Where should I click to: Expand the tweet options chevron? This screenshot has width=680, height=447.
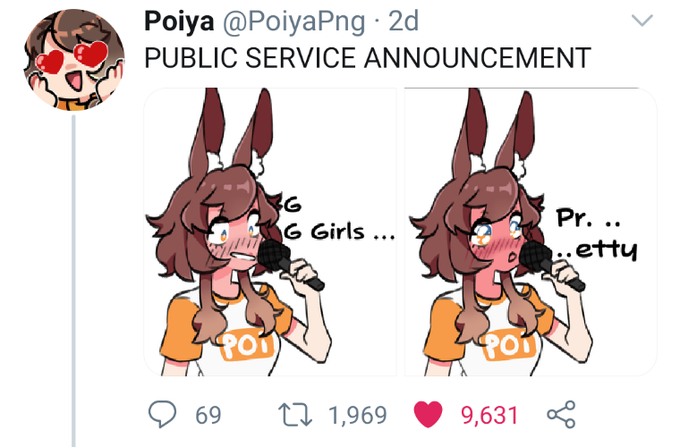click(x=642, y=20)
